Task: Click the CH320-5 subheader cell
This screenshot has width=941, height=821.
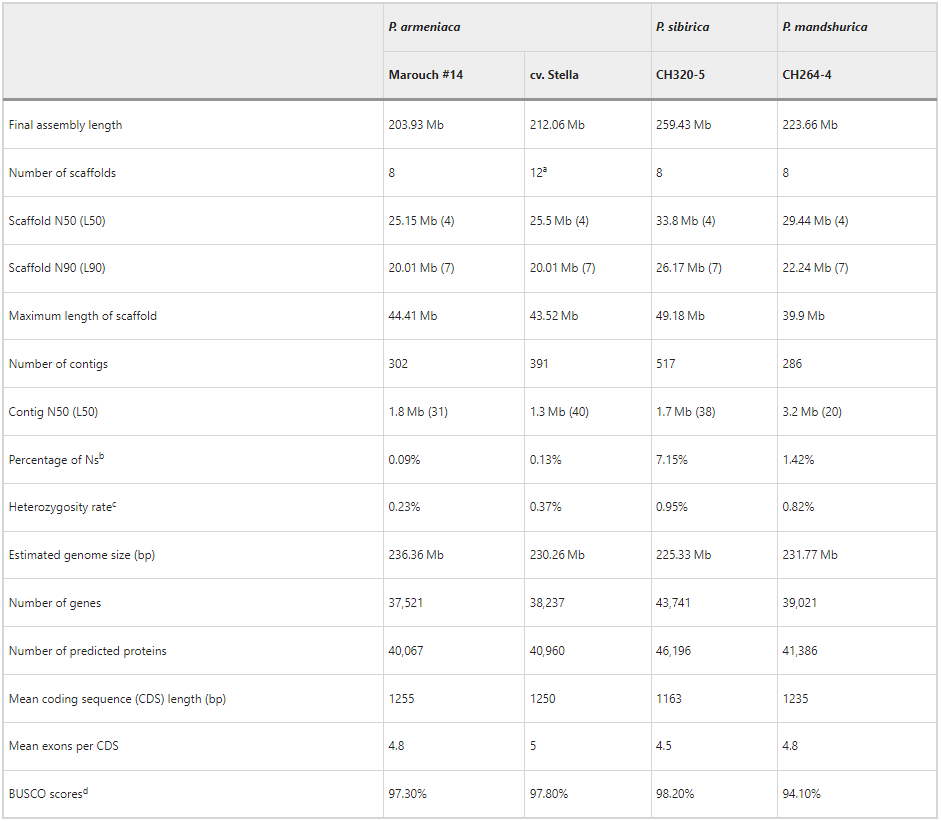Action: [680, 75]
